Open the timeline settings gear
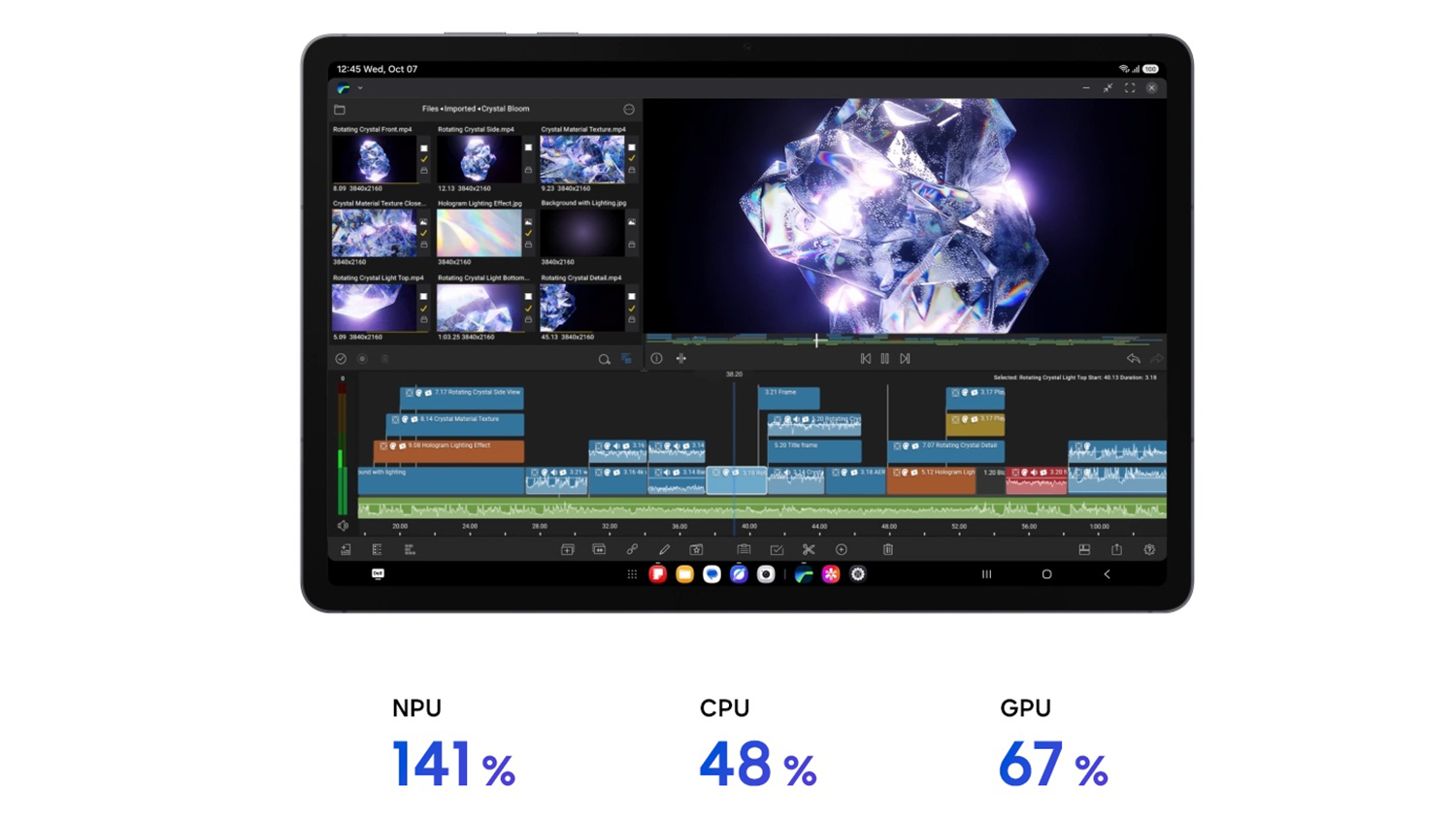Viewport: 1456px width, 819px height. (x=1149, y=550)
